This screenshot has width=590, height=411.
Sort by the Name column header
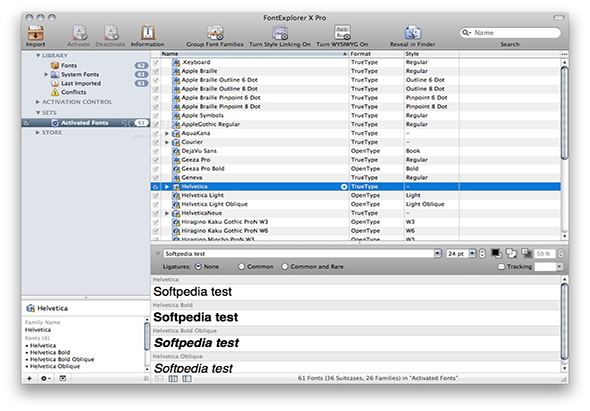click(x=254, y=54)
